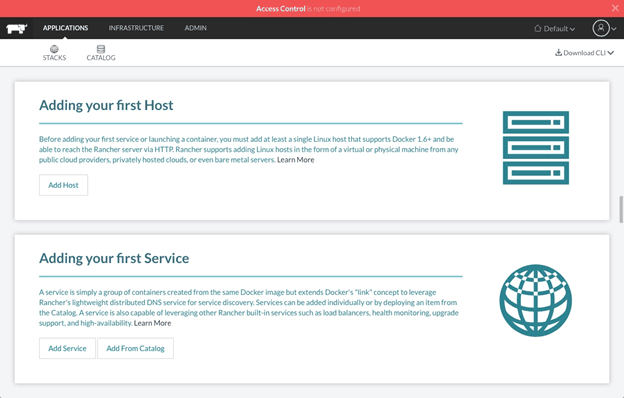
Task: Click the user avatar icon
Action: pos(601,28)
